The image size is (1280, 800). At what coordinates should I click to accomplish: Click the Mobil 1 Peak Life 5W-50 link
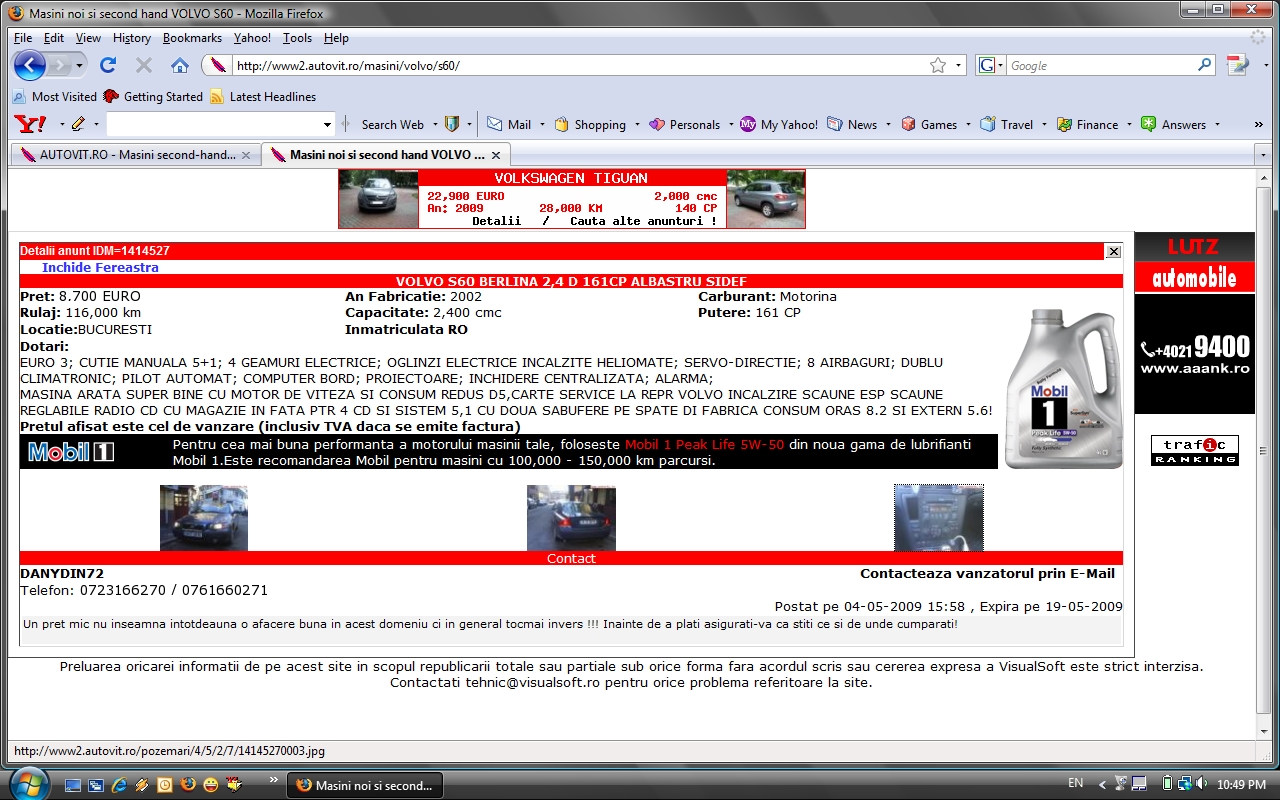705,444
